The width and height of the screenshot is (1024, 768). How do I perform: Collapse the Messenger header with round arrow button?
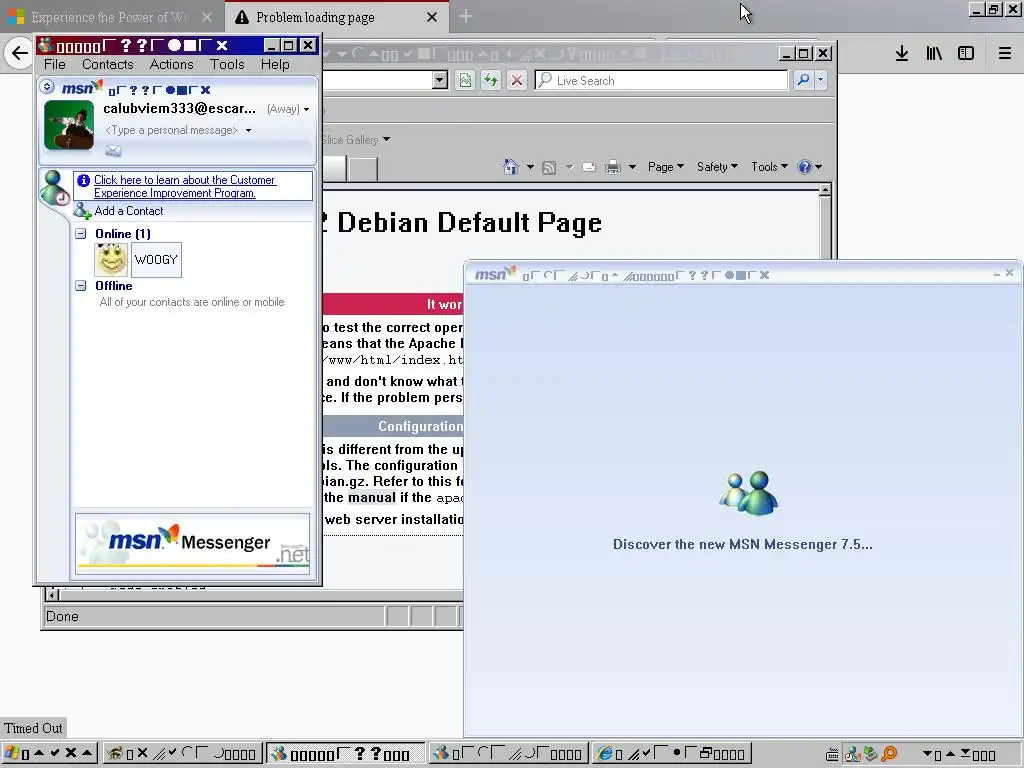pyautogui.click(x=47, y=86)
